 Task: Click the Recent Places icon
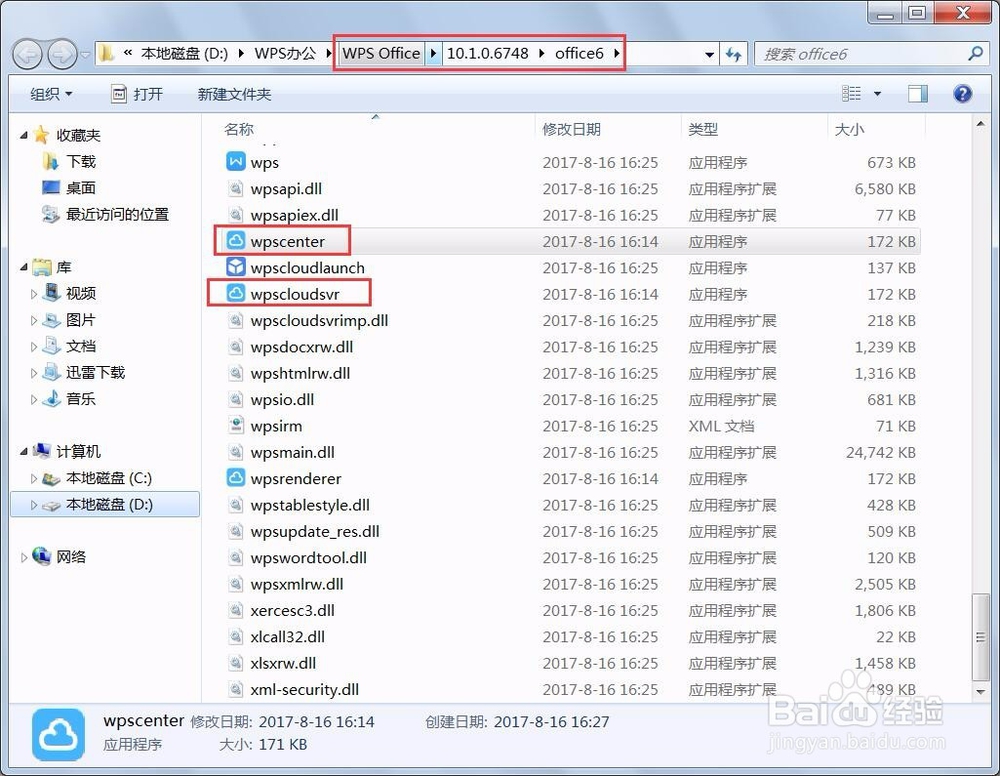[x=50, y=214]
